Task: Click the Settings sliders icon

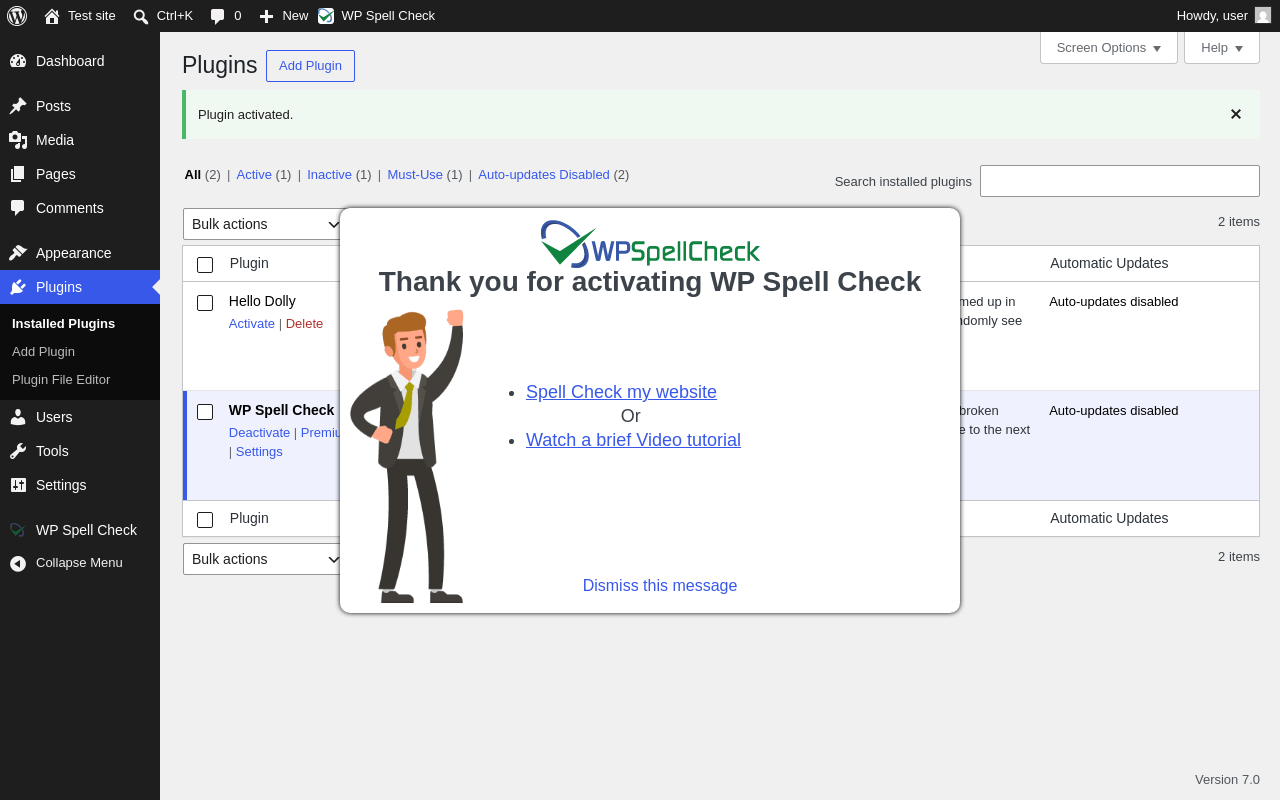Action: click(x=18, y=485)
